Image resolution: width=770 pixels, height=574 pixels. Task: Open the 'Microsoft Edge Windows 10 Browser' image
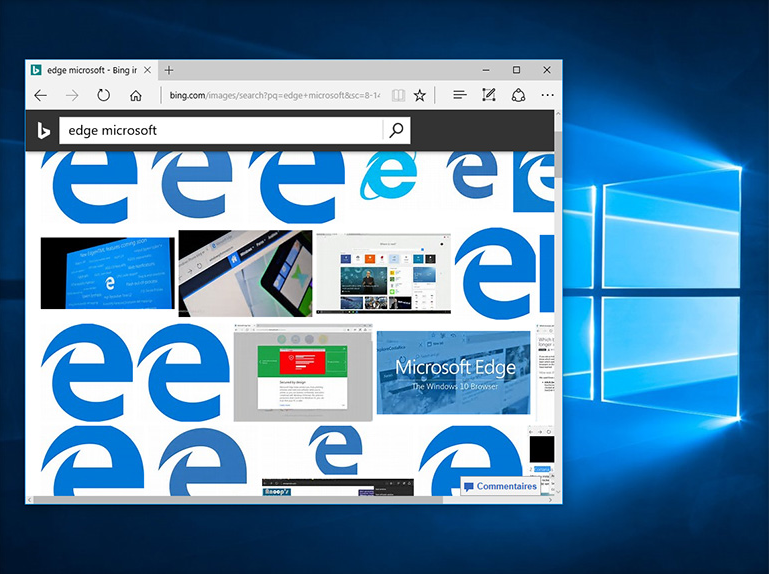click(x=453, y=372)
